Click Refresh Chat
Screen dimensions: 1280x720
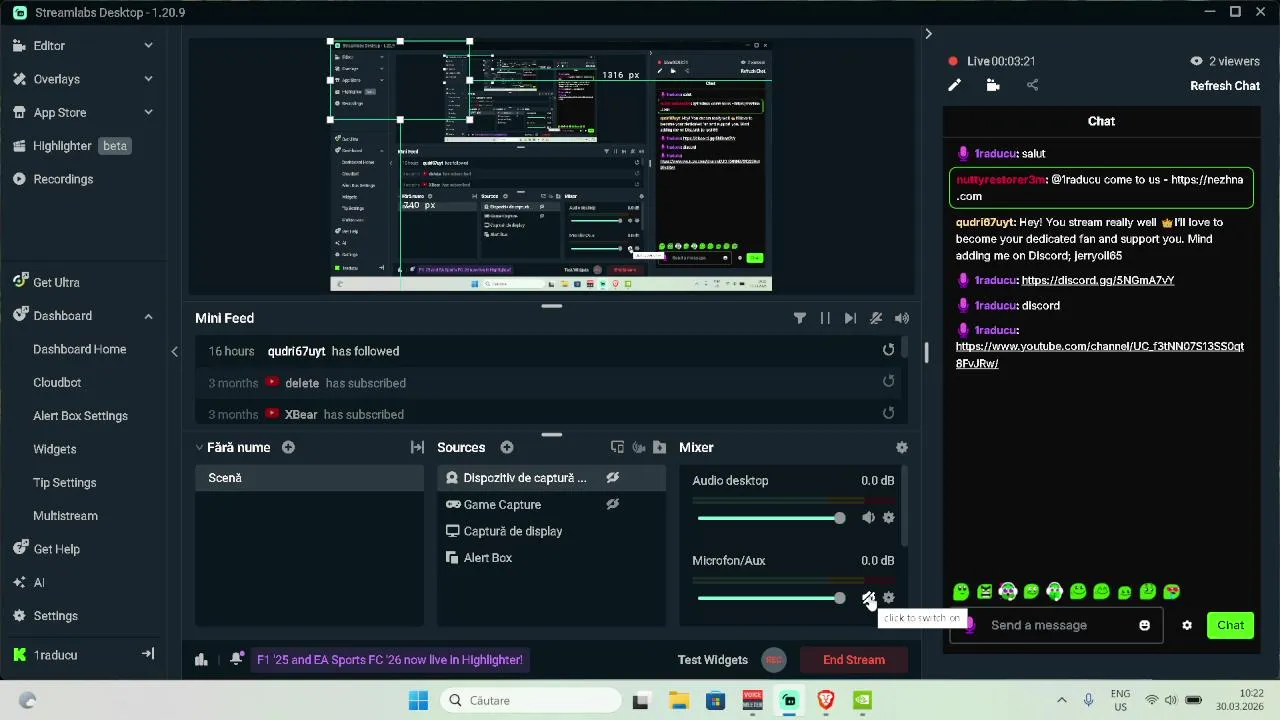1225,86
